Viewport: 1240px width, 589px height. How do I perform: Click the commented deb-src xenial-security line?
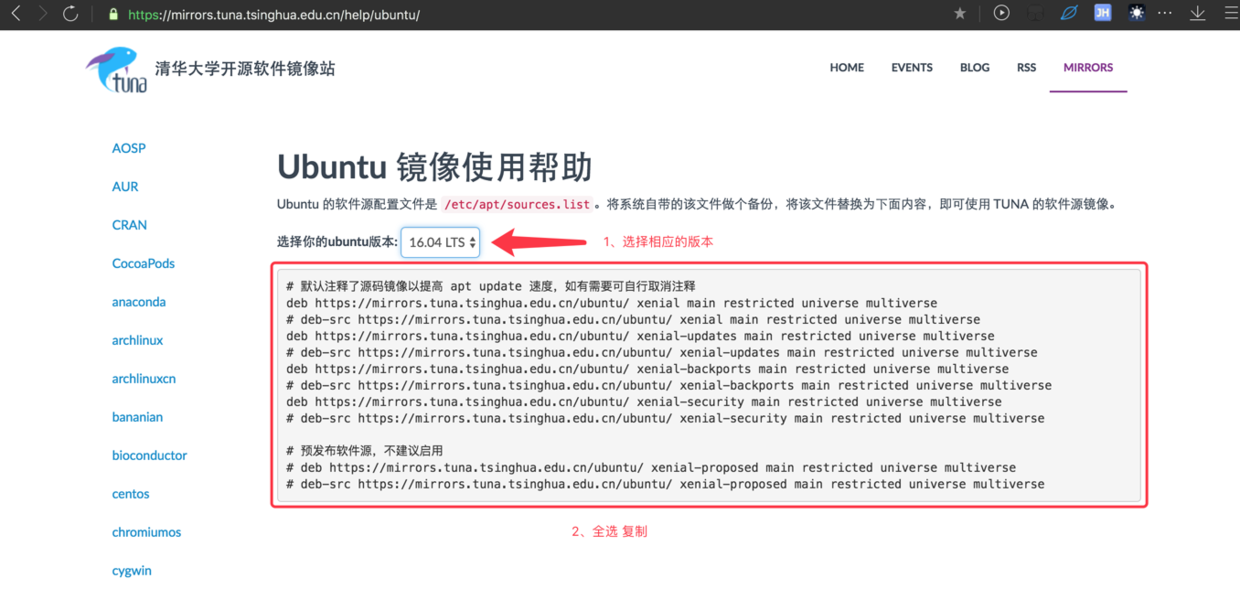665,418
